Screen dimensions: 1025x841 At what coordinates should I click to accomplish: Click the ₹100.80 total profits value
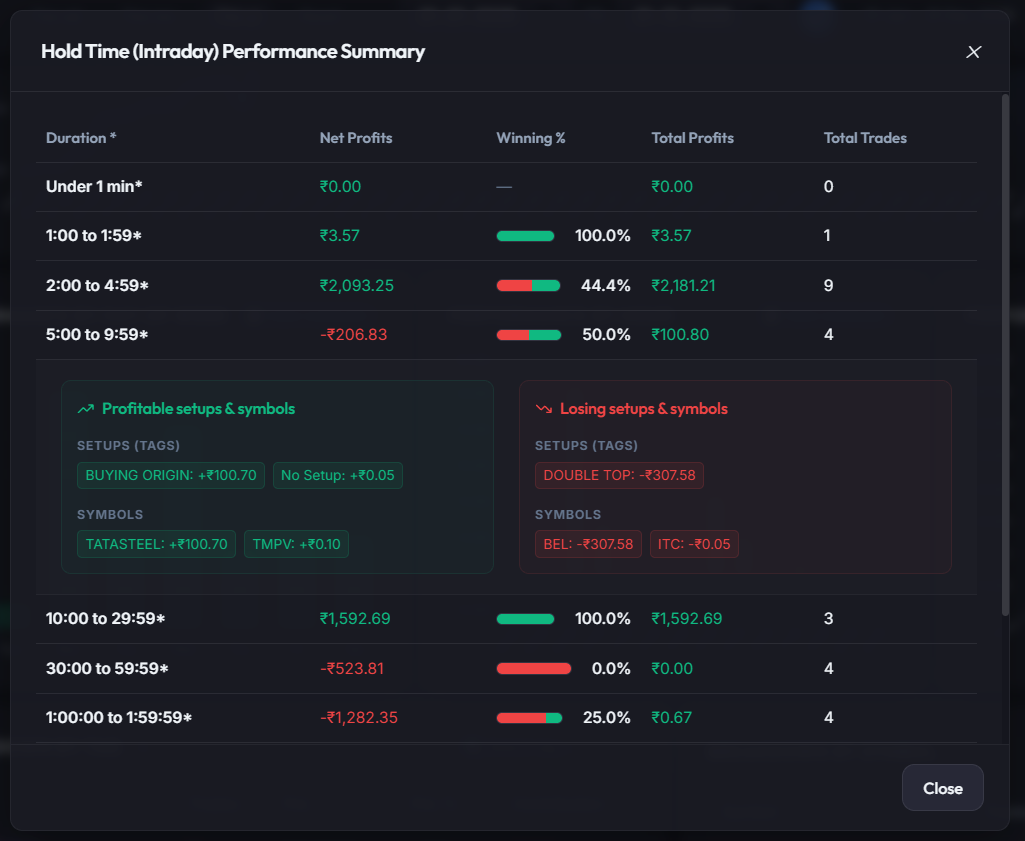coord(680,335)
